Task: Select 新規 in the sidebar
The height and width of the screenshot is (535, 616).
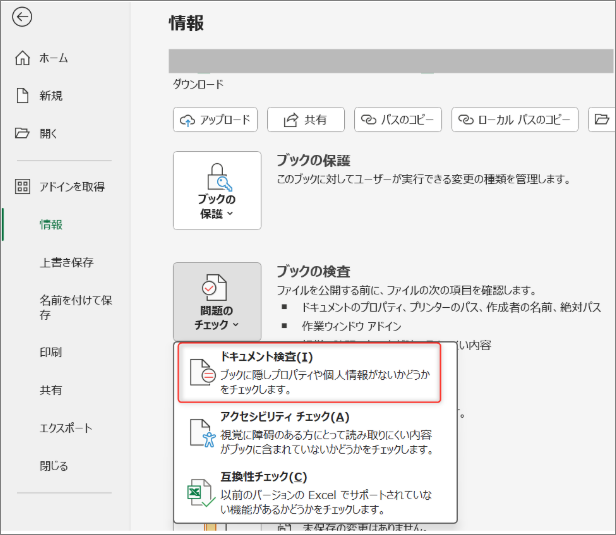Action: (51, 96)
